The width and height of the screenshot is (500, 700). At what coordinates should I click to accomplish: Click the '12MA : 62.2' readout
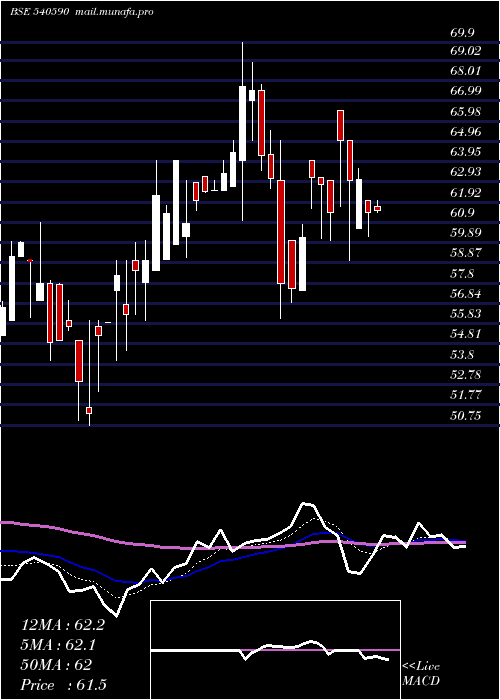pyautogui.click(x=63, y=625)
